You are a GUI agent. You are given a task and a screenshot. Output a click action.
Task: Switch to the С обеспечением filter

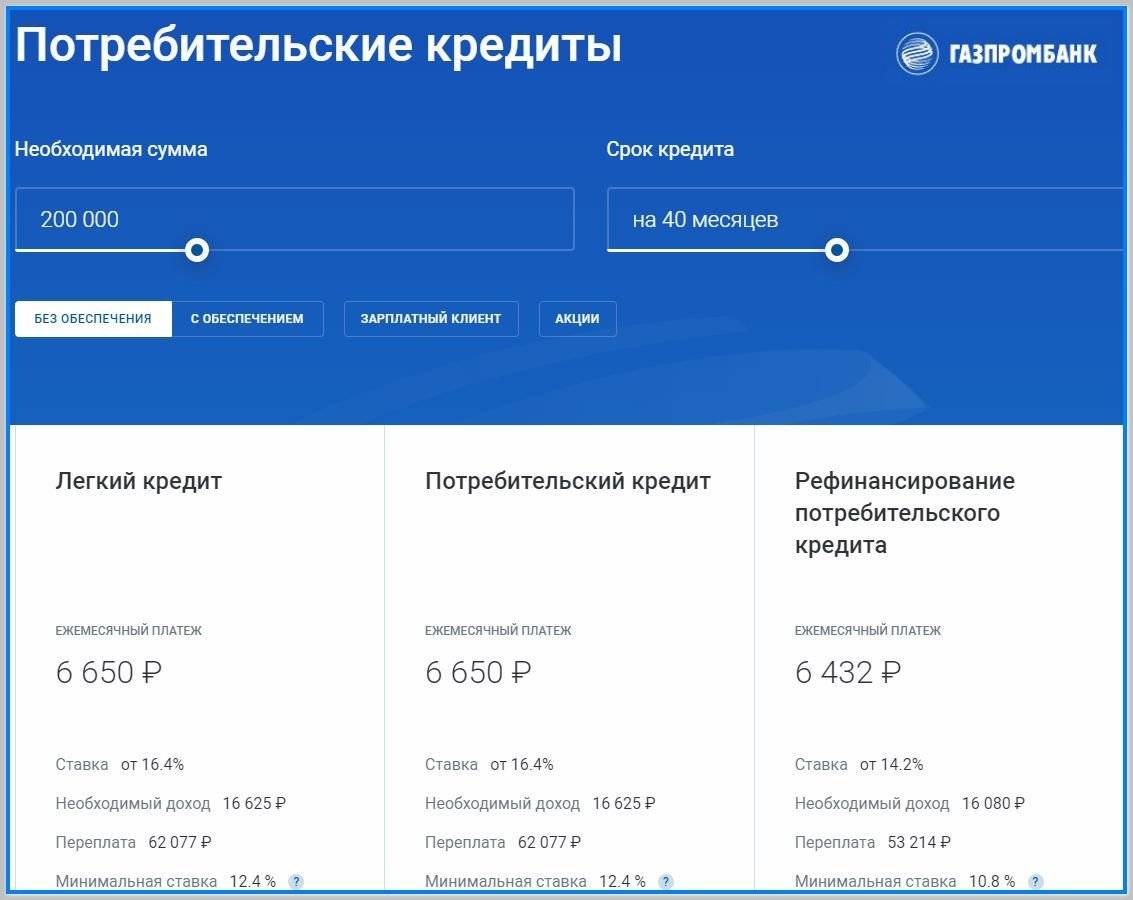[247, 319]
